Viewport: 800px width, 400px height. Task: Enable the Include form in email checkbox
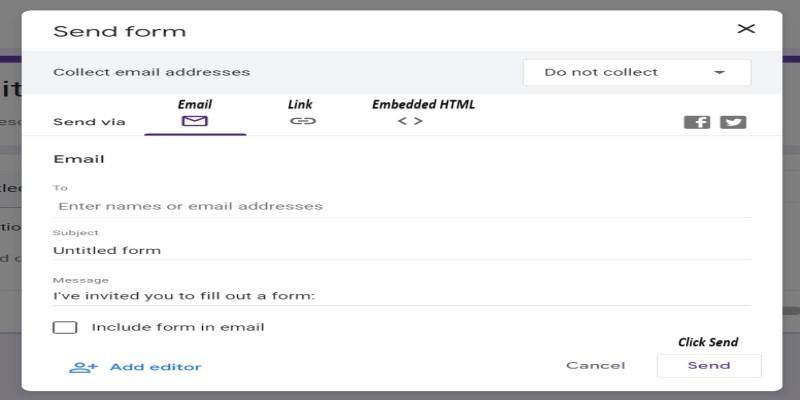coord(65,327)
